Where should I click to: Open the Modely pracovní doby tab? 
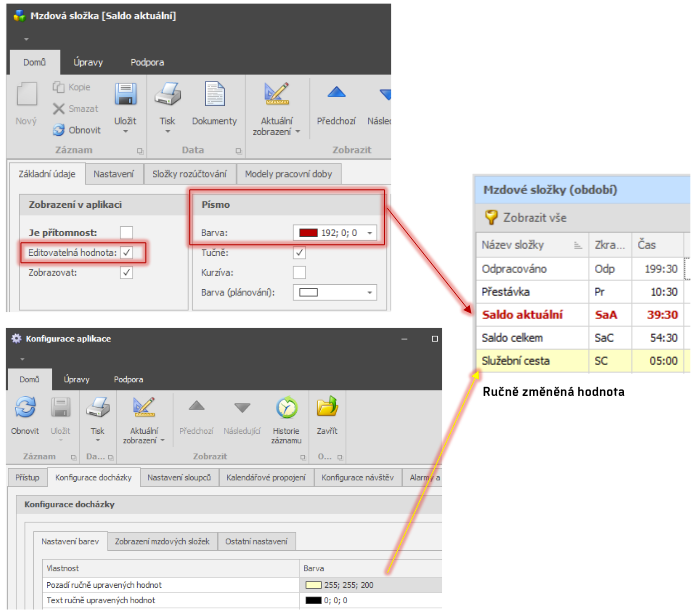[289, 174]
